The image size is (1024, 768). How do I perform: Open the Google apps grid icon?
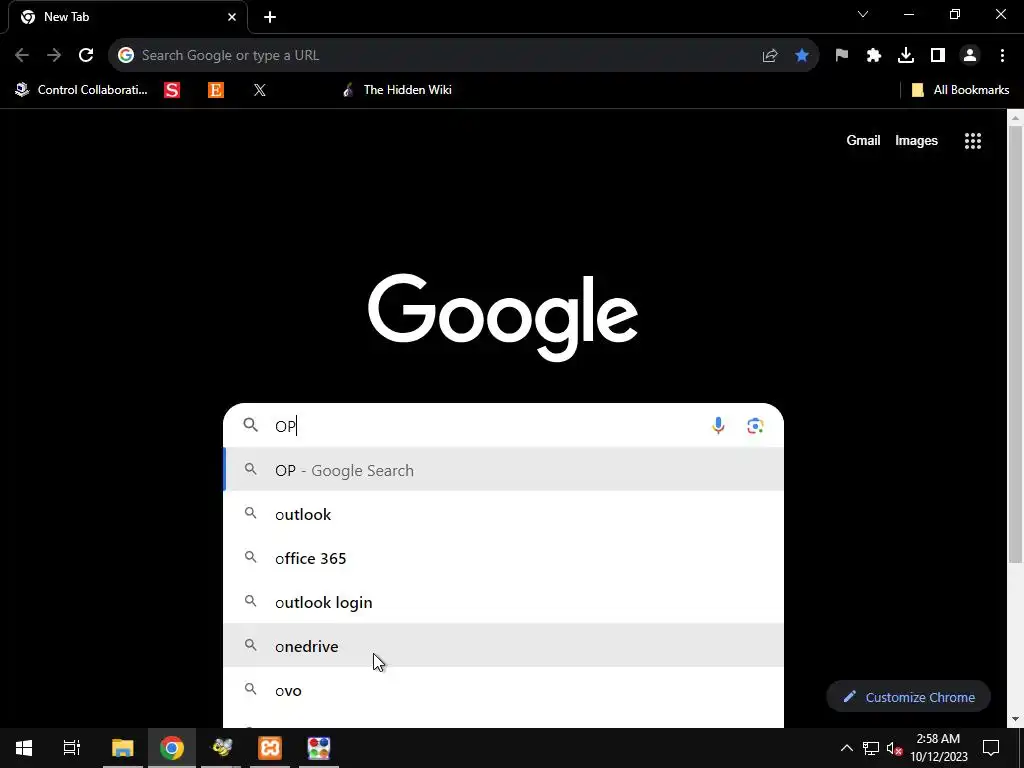point(973,141)
